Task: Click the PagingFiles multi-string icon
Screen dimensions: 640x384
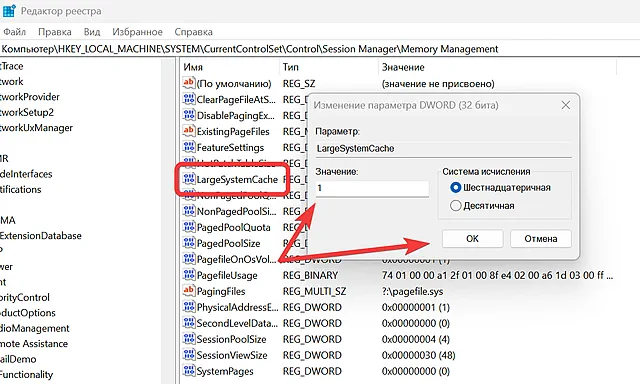Action: point(189,291)
